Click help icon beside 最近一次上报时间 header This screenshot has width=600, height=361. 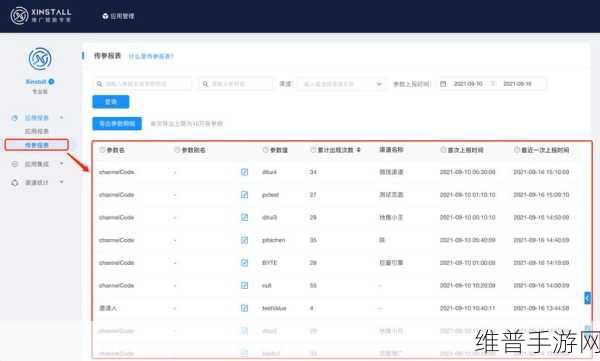517,150
